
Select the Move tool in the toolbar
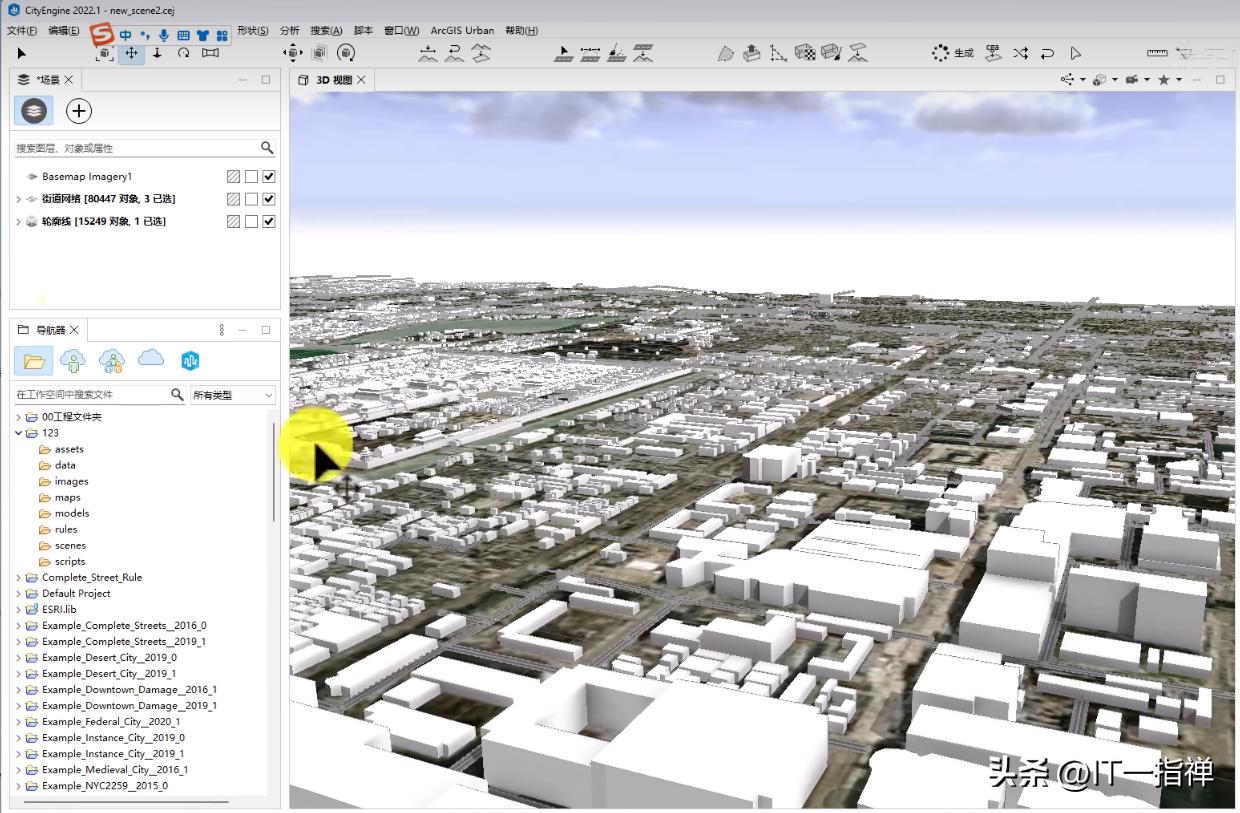[x=131, y=54]
